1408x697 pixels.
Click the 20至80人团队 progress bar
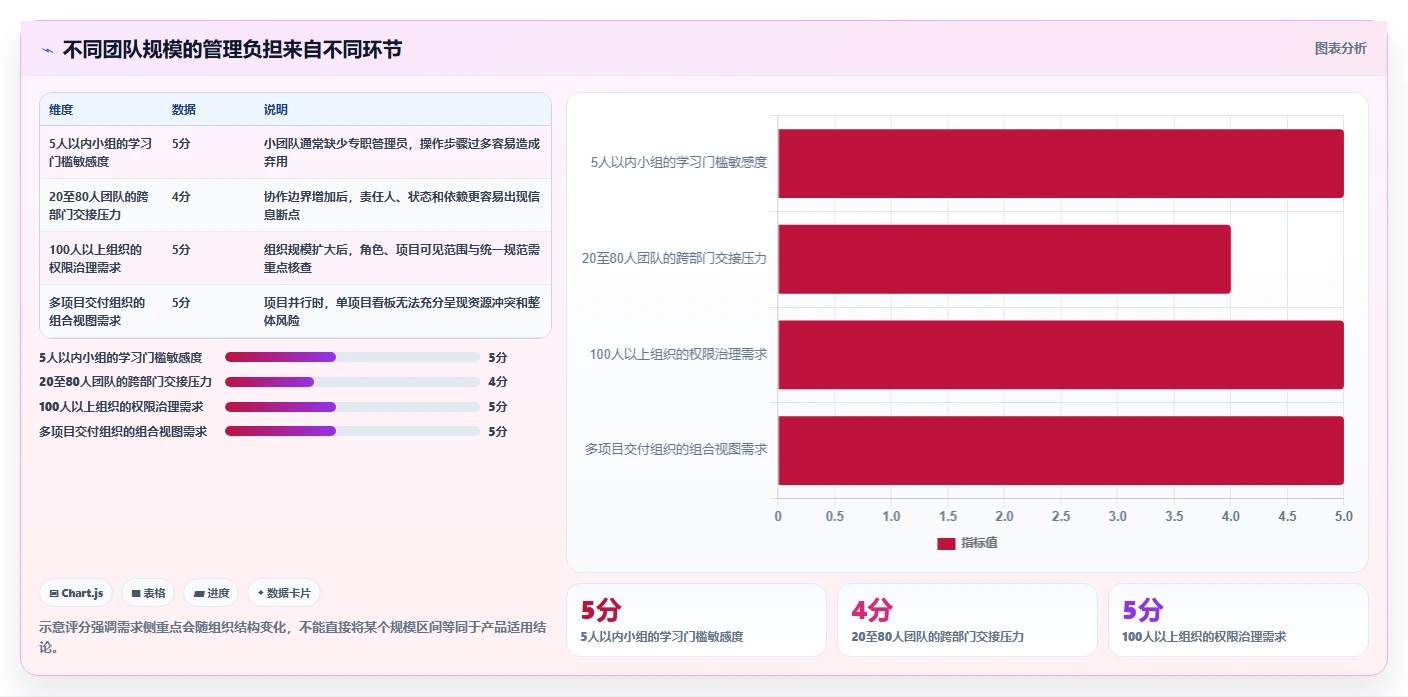pyautogui.click(x=352, y=382)
